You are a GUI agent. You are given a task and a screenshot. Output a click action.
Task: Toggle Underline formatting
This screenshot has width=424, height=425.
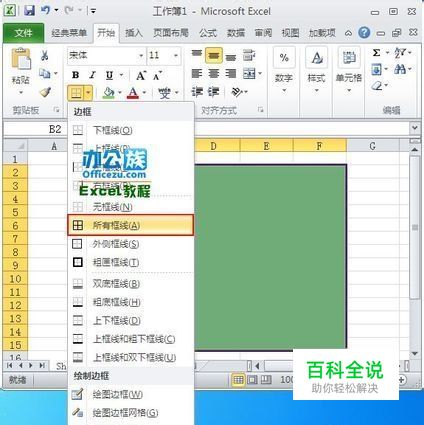[x=110, y=76]
